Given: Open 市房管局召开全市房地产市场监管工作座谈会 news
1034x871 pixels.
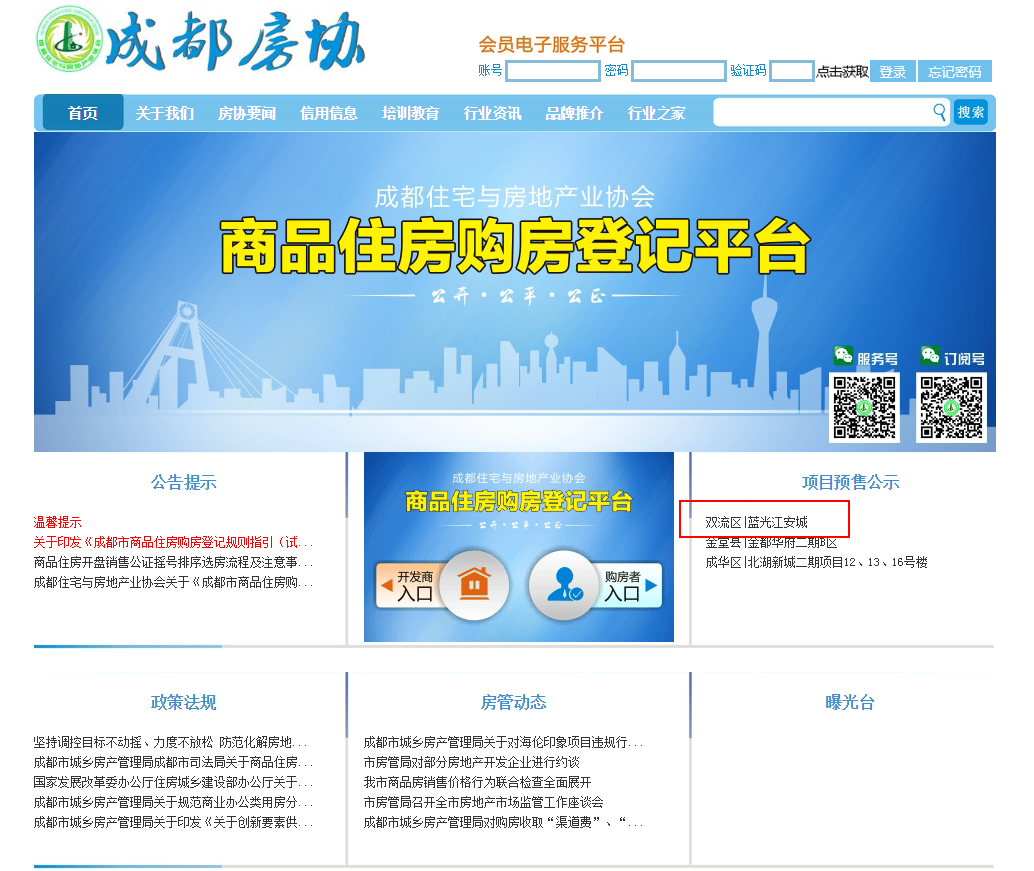Looking at the screenshot, I should [483, 802].
